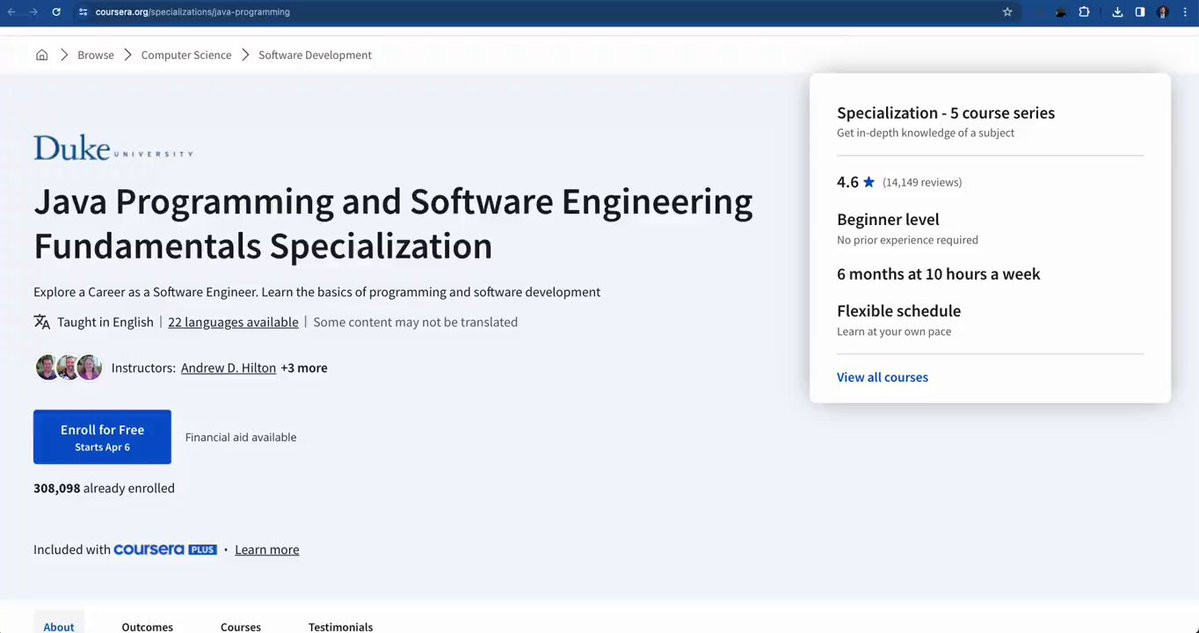Click View all courses link
Image resolution: width=1199 pixels, height=633 pixels.
882,377
